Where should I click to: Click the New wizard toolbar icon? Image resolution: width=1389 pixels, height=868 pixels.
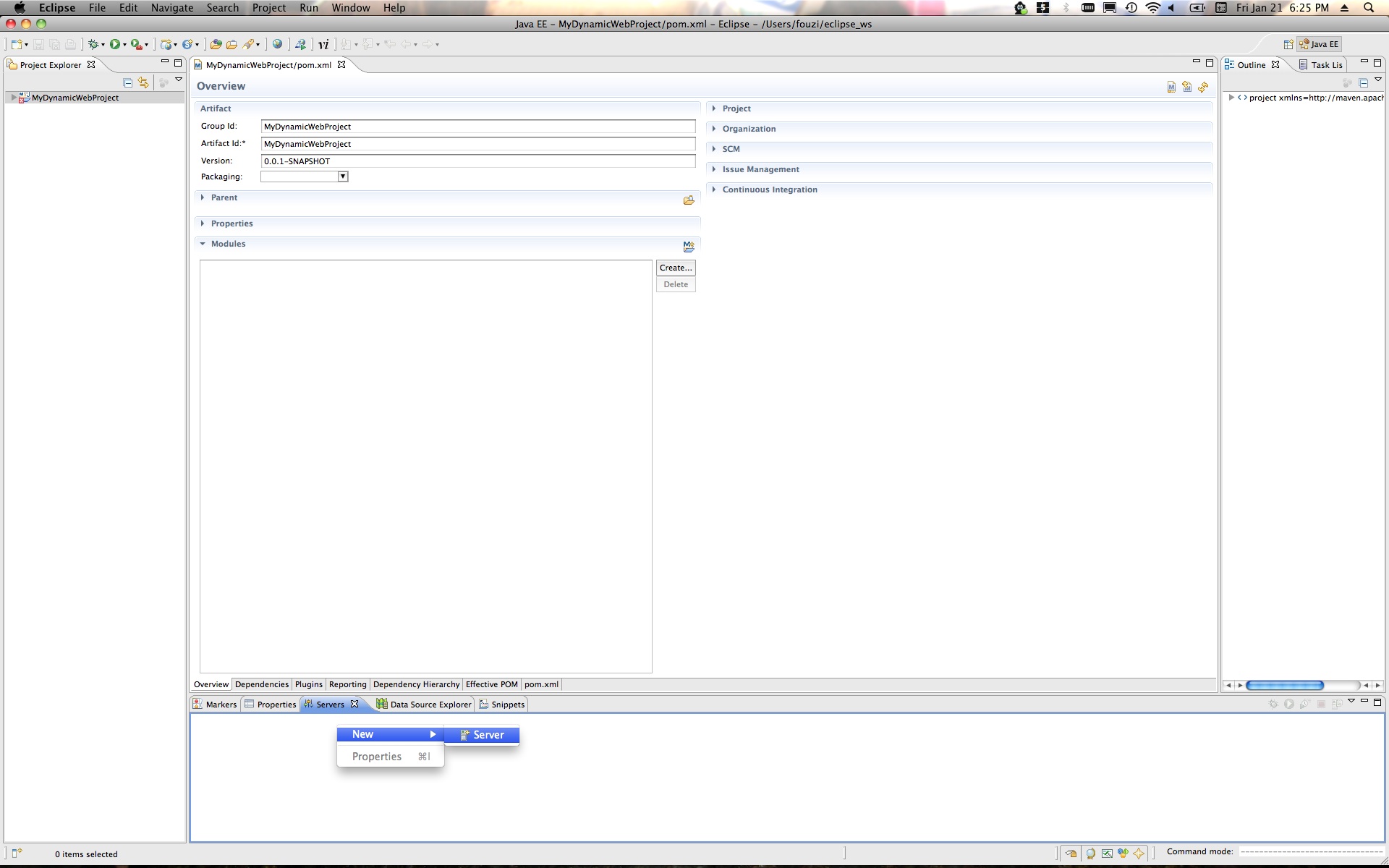[17, 44]
